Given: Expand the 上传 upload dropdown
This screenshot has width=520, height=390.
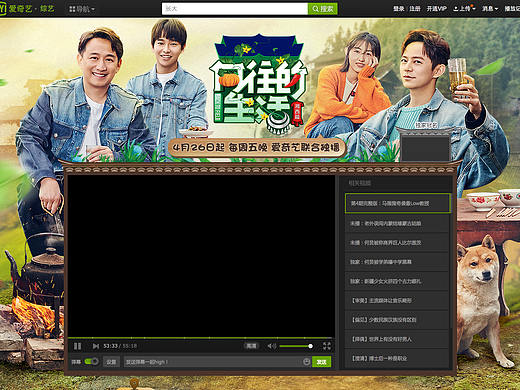Looking at the screenshot, I should point(464,9).
